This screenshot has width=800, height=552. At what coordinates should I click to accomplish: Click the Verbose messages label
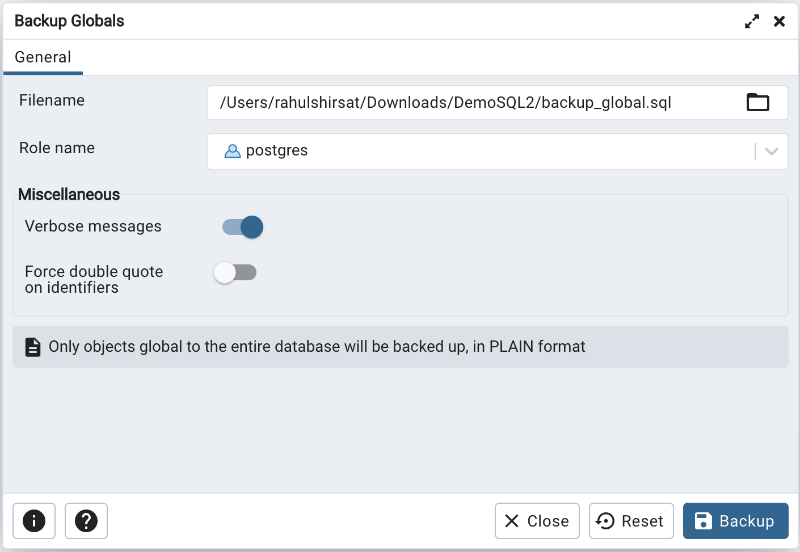click(x=93, y=227)
